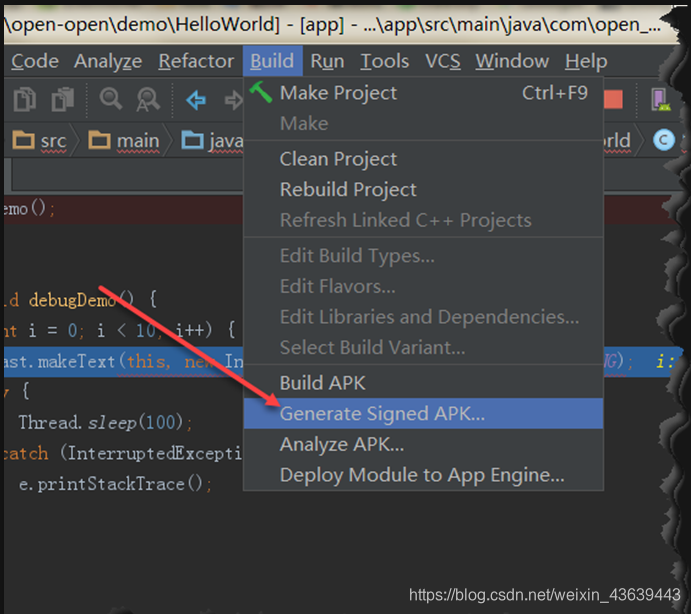Click the src breadcrumb folder
The height and width of the screenshot is (614, 691).
coord(40,141)
